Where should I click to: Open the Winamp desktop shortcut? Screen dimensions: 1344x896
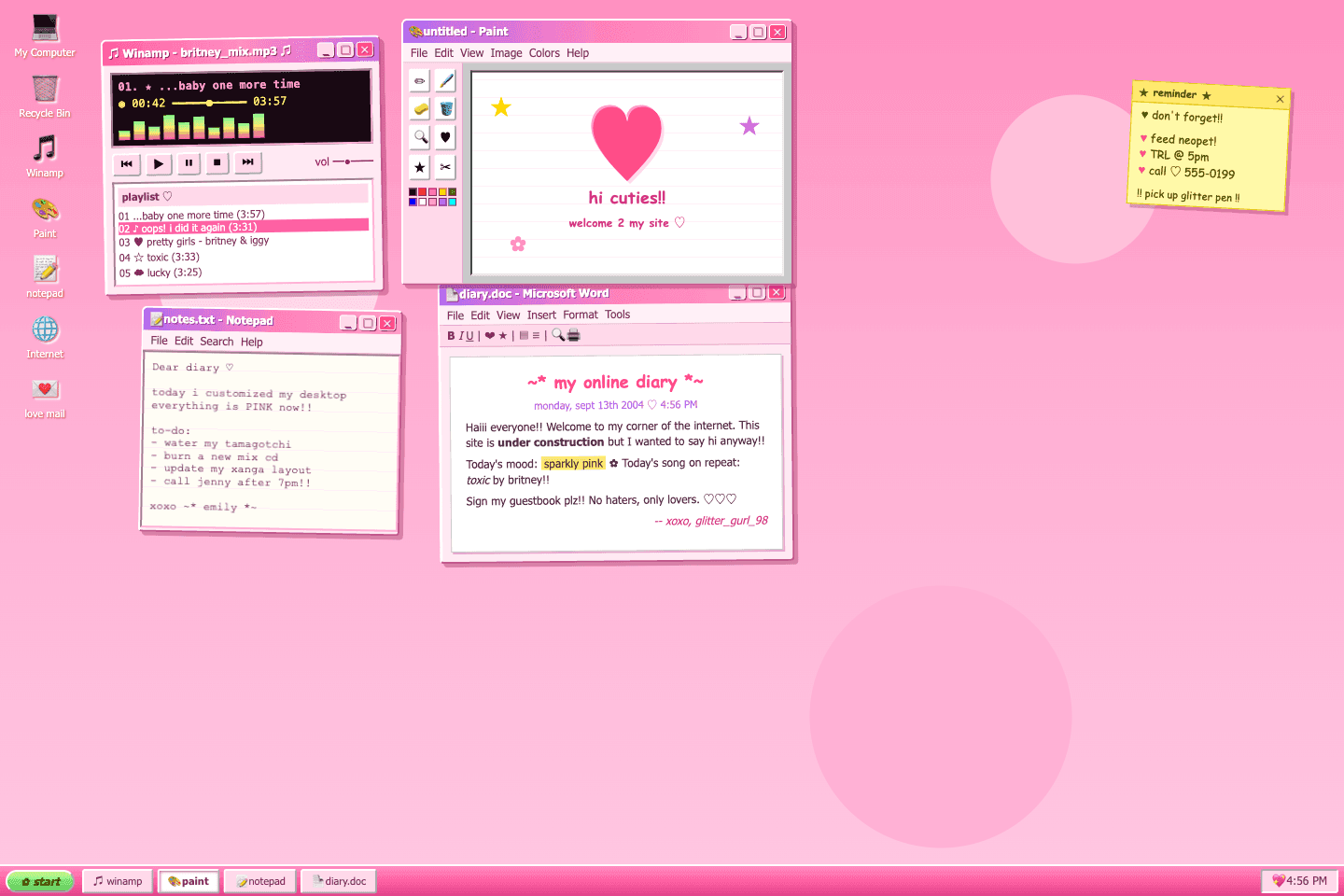[45, 156]
